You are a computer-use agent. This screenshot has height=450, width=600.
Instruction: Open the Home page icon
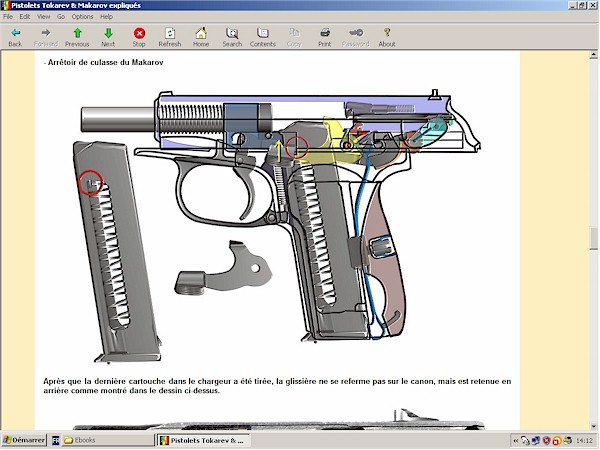(x=201, y=33)
